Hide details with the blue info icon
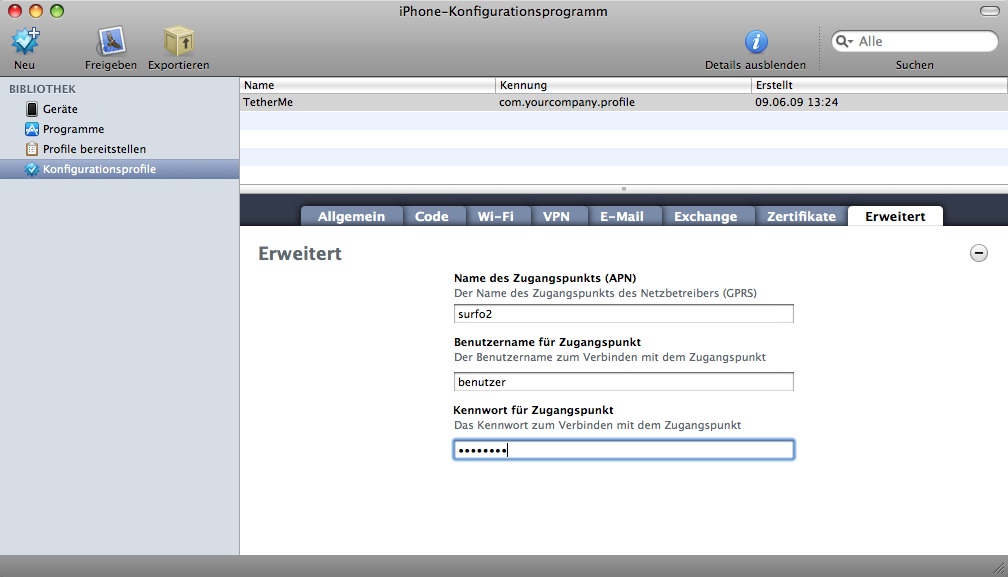 tap(756, 42)
